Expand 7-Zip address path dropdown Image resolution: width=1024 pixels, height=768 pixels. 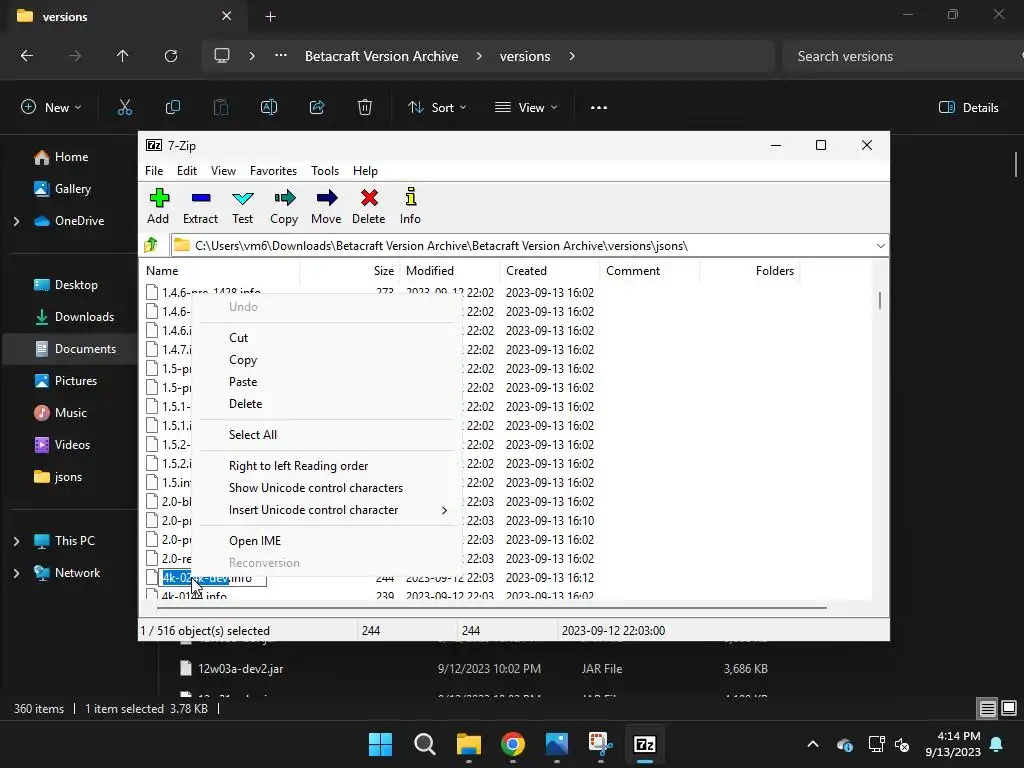tap(880, 246)
